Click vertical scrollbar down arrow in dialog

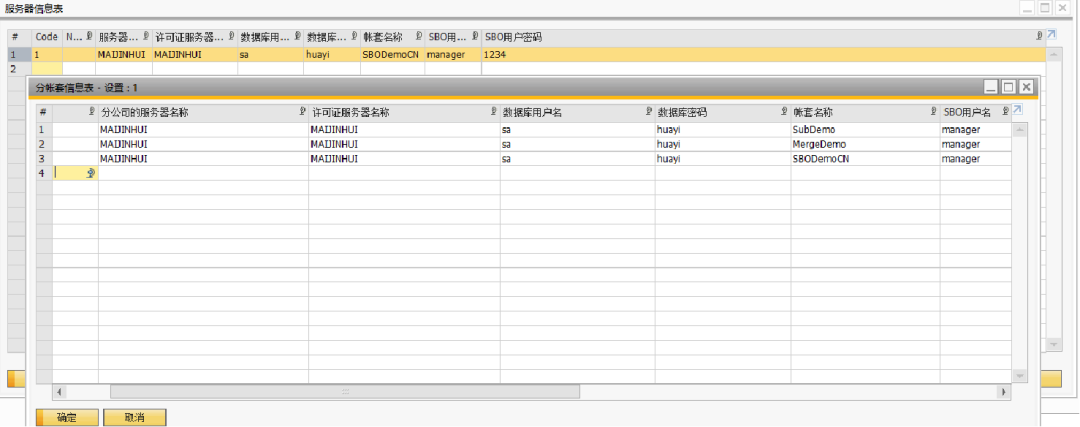1020,375
